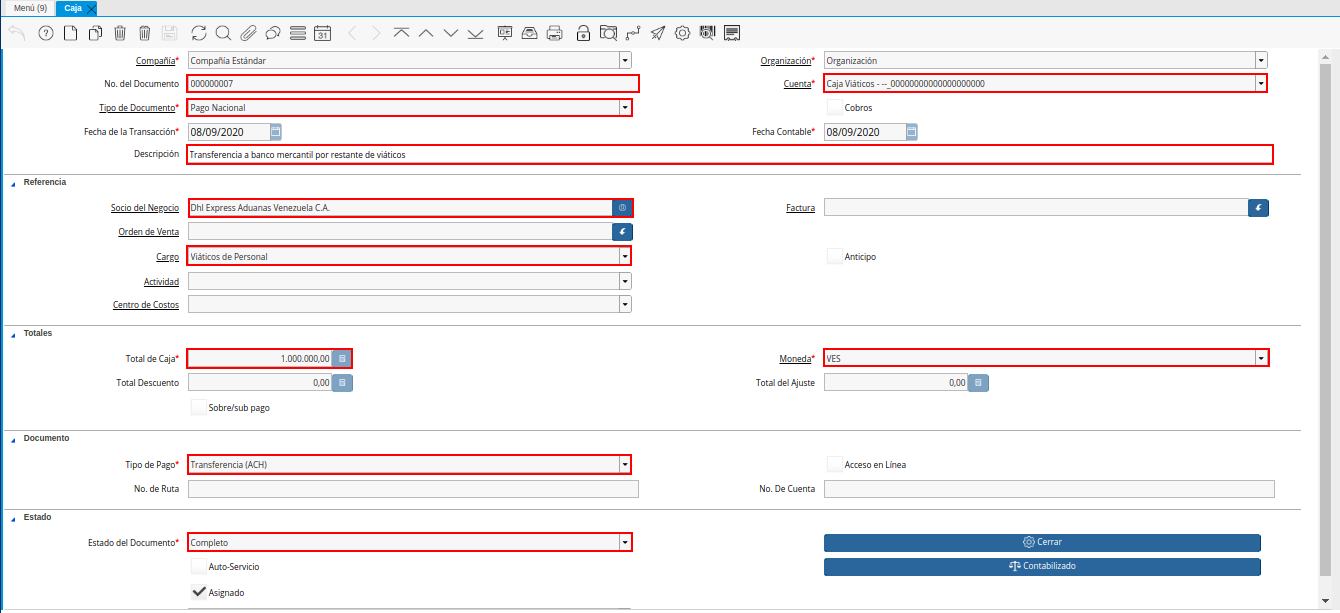Open the Moneda VES dropdown
The width and height of the screenshot is (1340, 613).
click(x=1261, y=357)
